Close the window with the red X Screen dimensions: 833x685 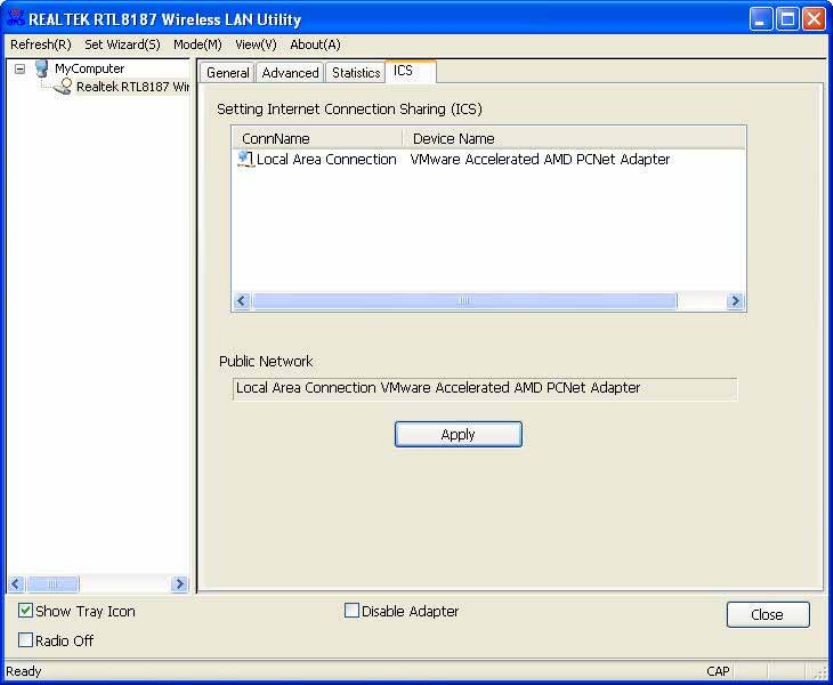(814, 19)
